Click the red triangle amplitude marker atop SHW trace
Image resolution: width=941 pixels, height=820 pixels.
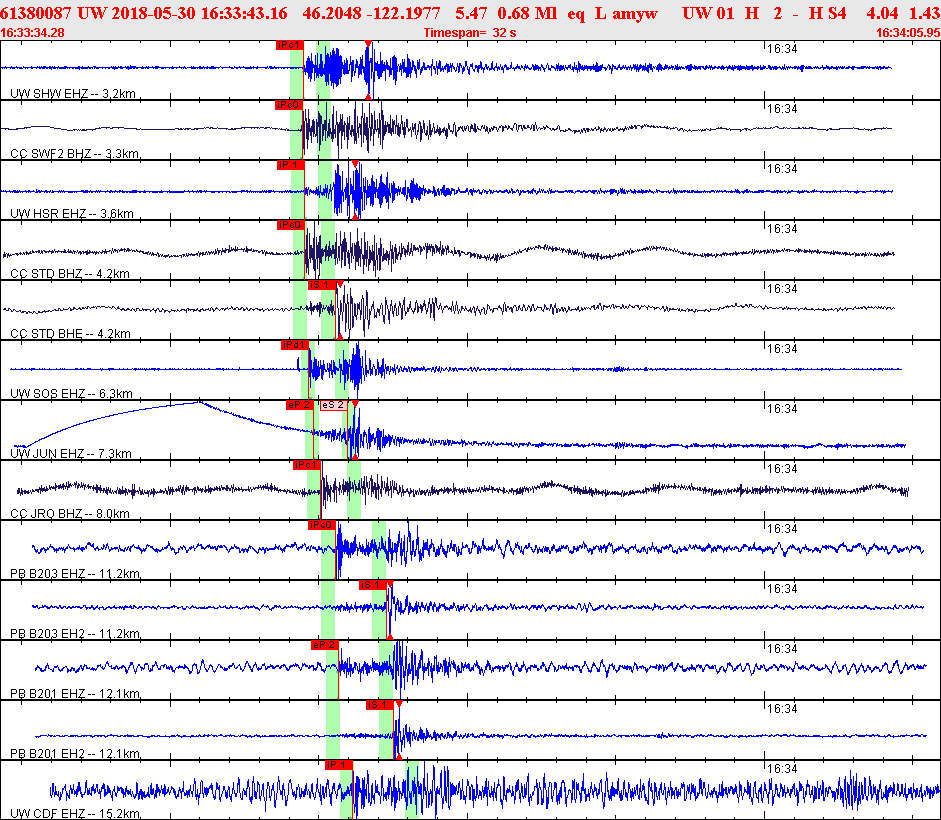[x=368, y=44]
